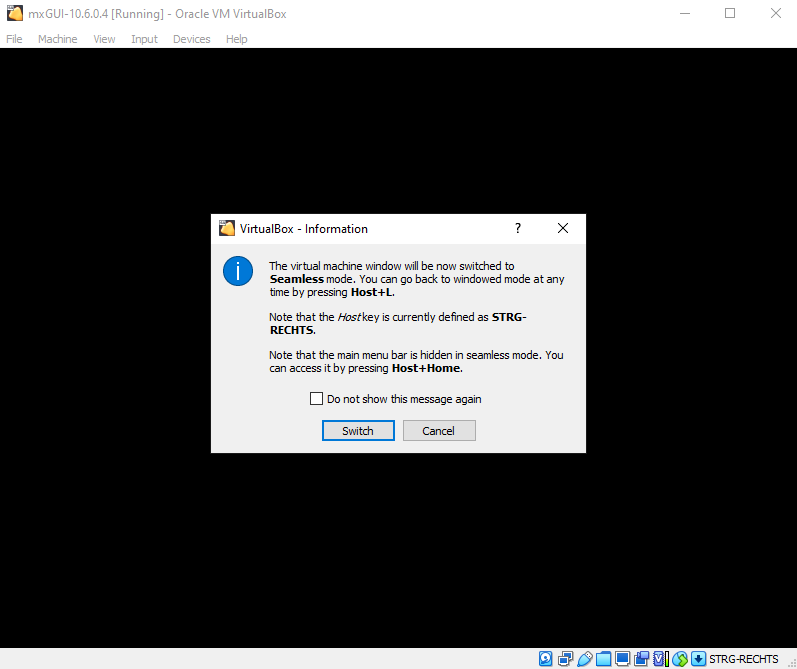Click the keyboard capture arrow icon

698,658
